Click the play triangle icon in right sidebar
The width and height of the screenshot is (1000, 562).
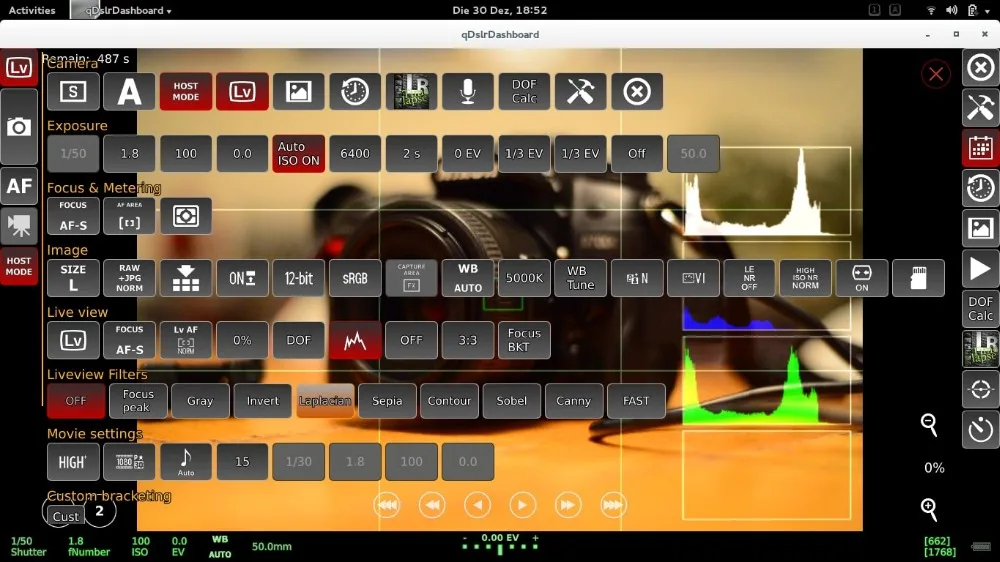(x=980, y=269)
